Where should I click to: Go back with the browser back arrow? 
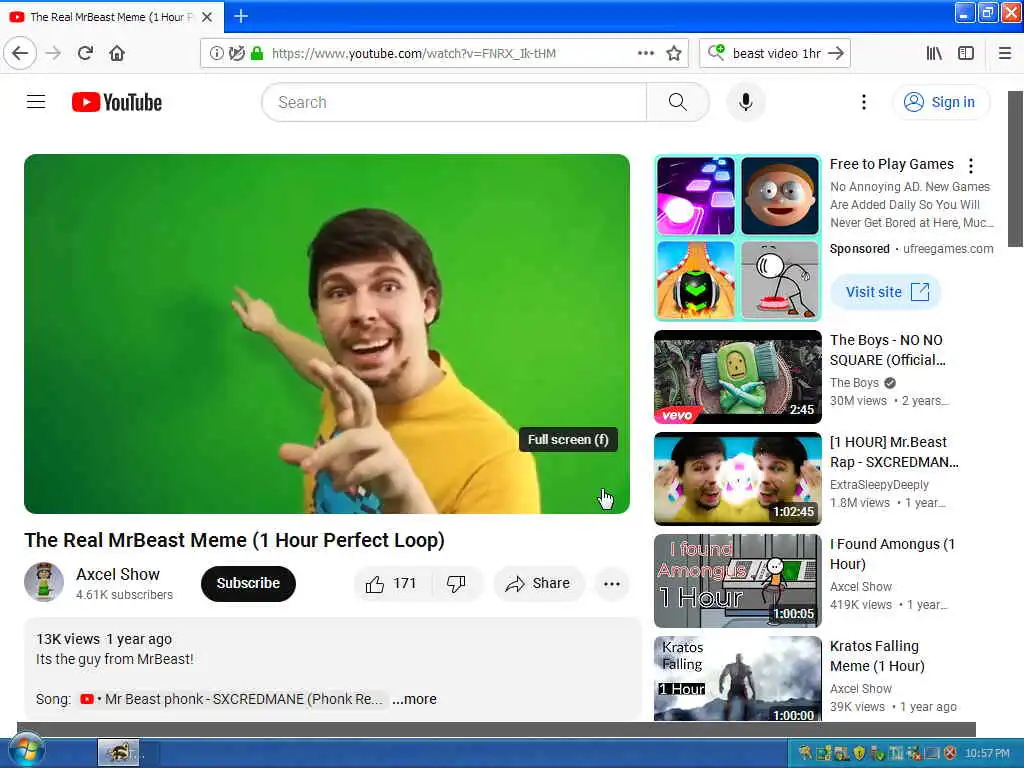click(20, 53)
